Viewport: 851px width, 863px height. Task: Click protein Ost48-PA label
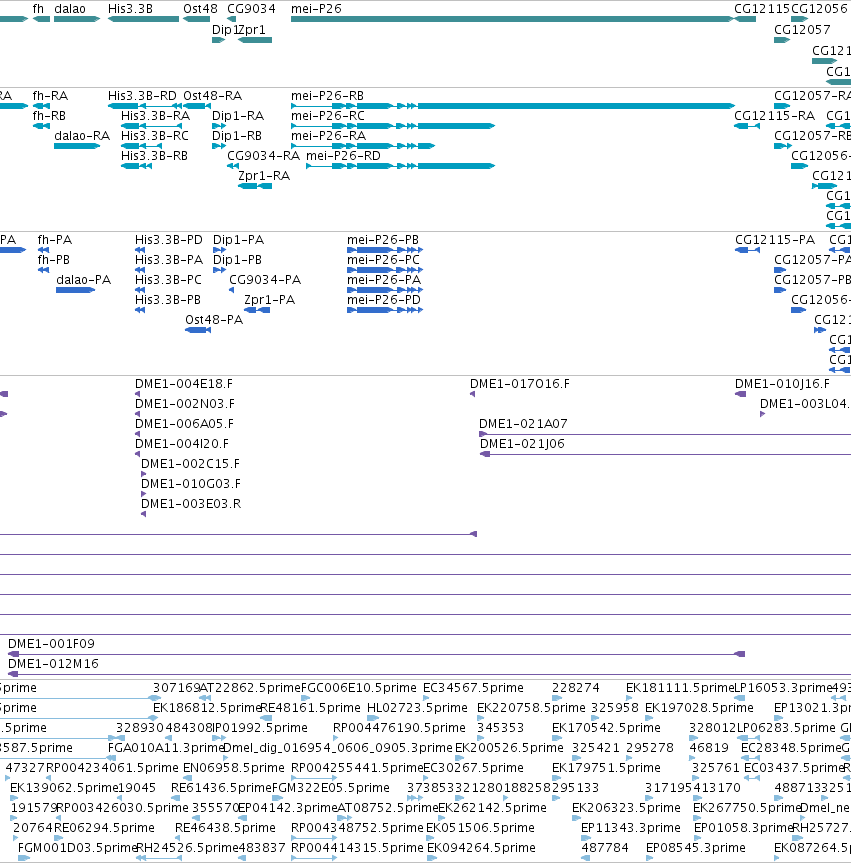click(214, 320)
